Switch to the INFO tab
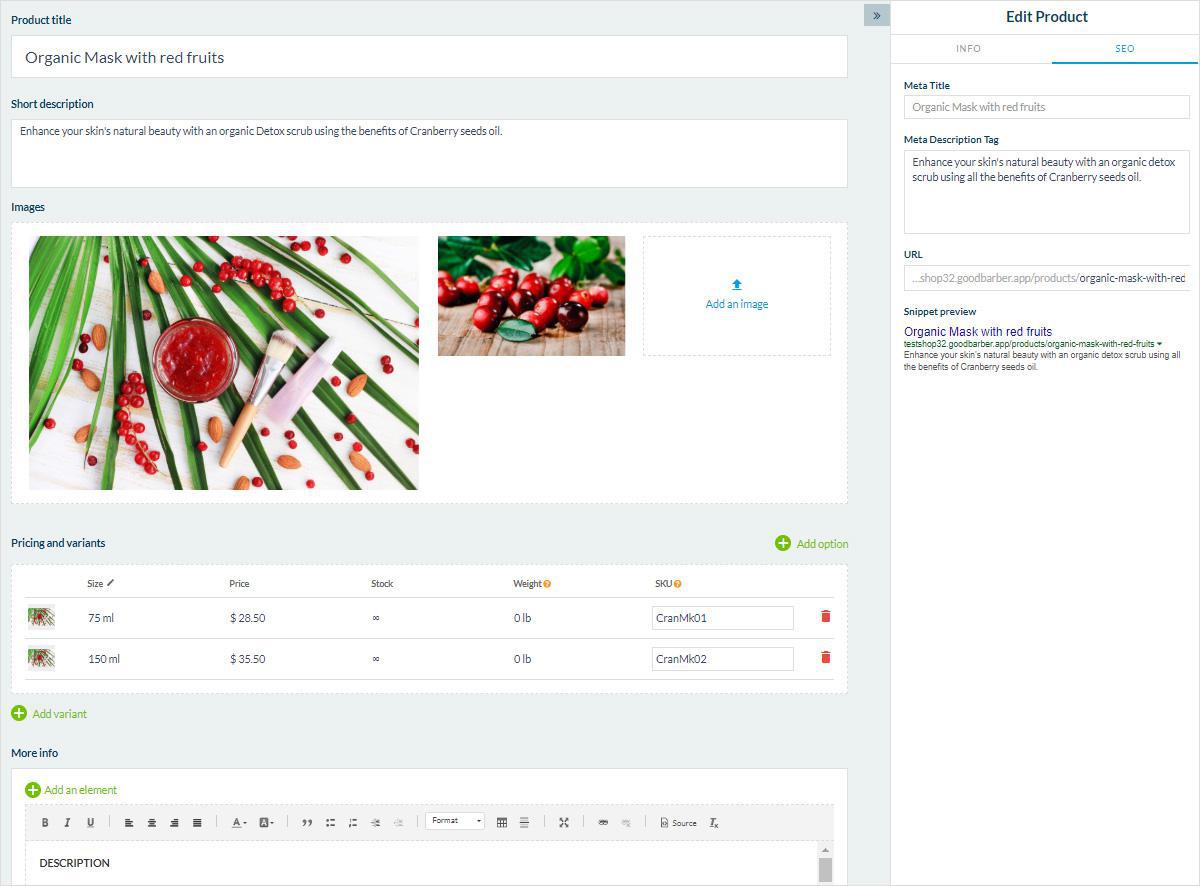The width and height of the screenshot is (1200, 886). [x=968, y=49]
